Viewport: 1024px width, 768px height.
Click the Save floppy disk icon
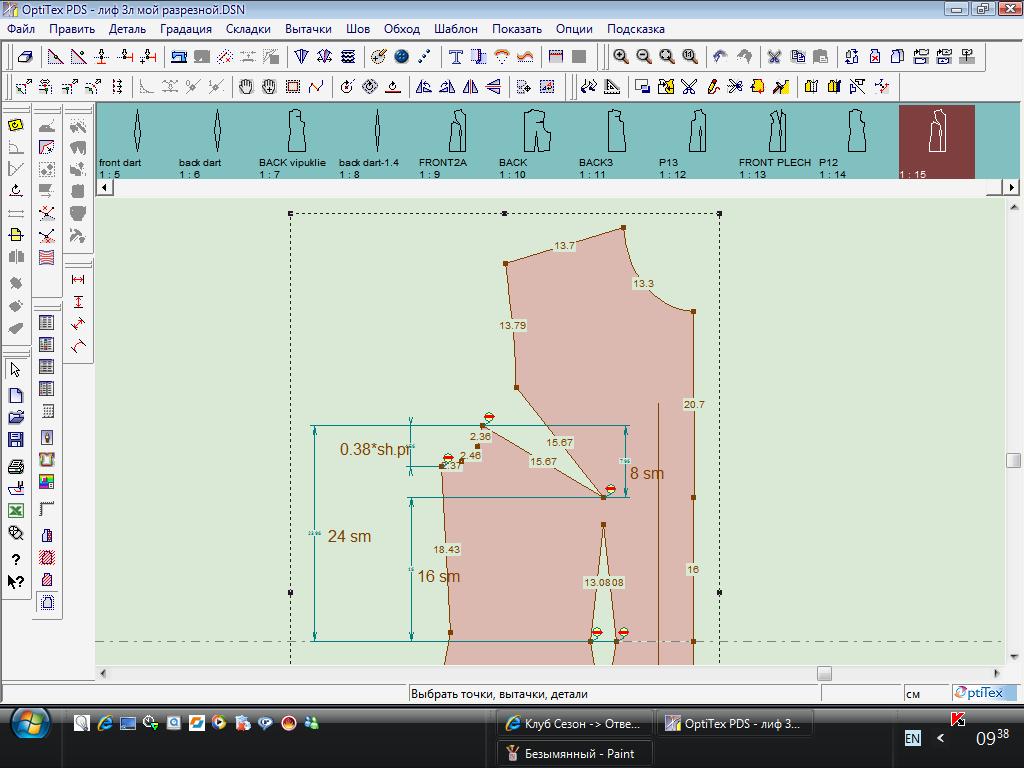click(16, 439)
